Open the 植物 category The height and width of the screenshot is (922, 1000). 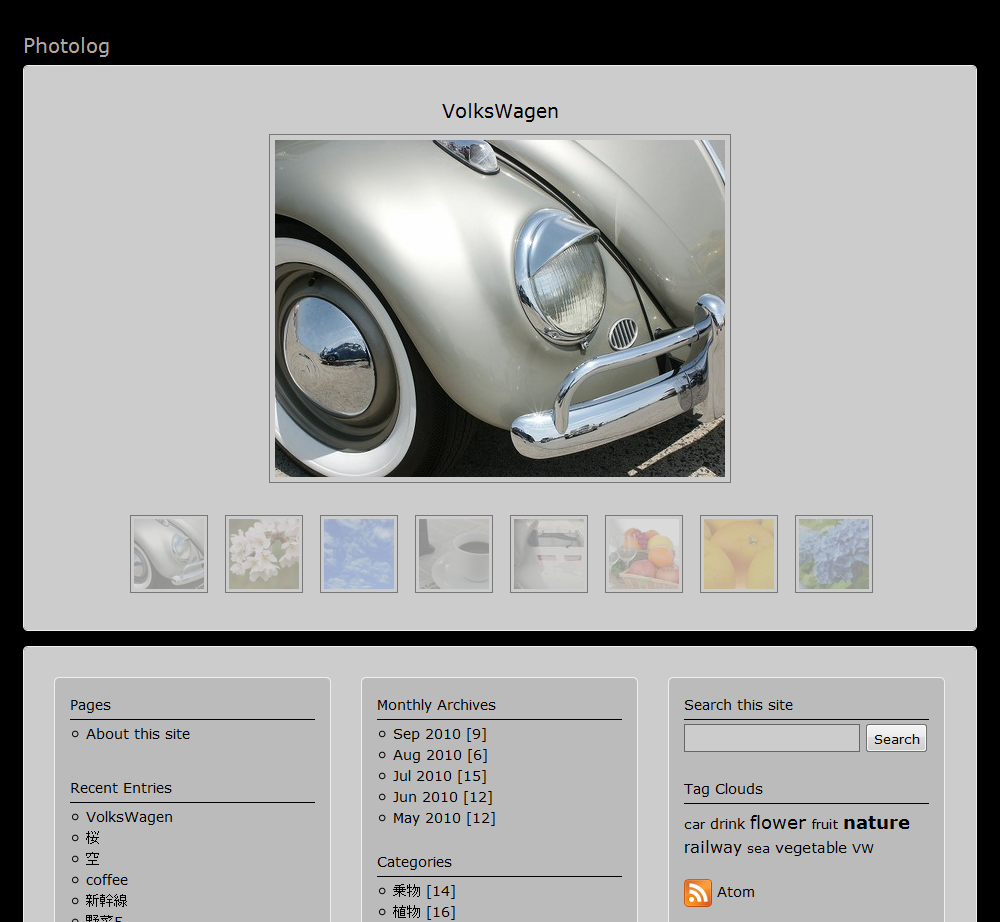(424, 912)
